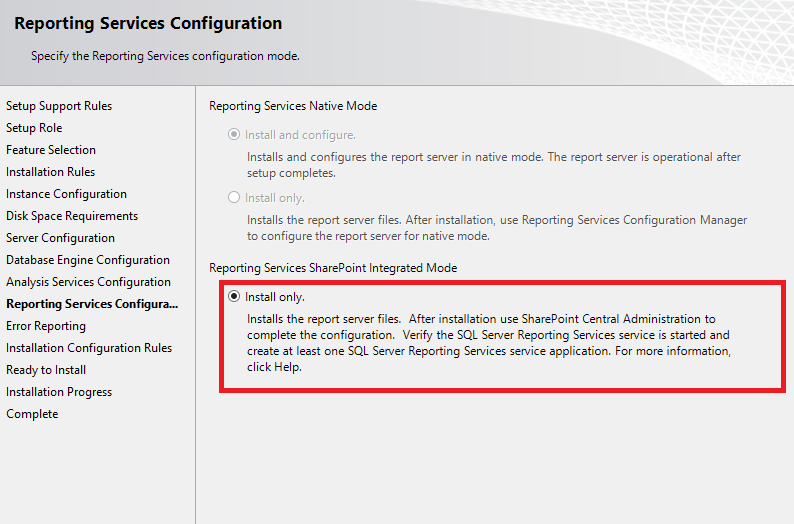Select the Ready to Install step

pos(46,370)
